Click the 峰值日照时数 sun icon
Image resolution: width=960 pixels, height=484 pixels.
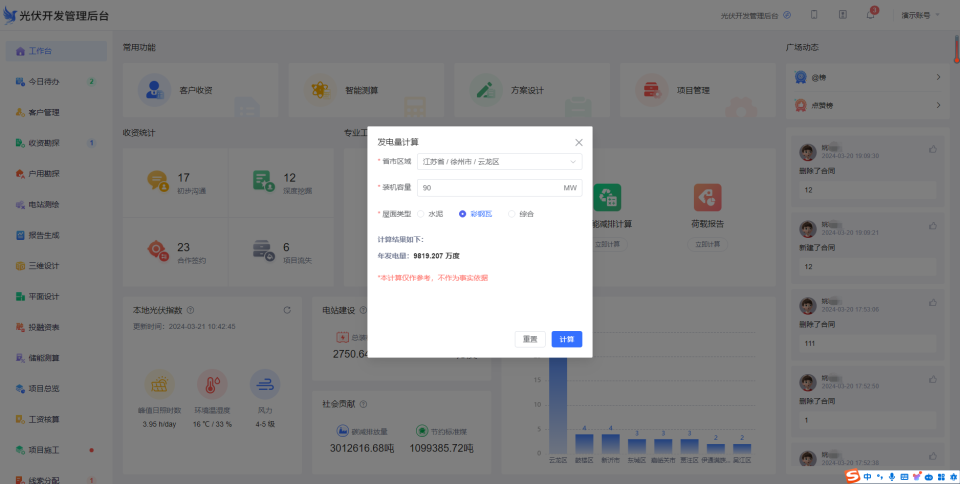pos(159,384)
